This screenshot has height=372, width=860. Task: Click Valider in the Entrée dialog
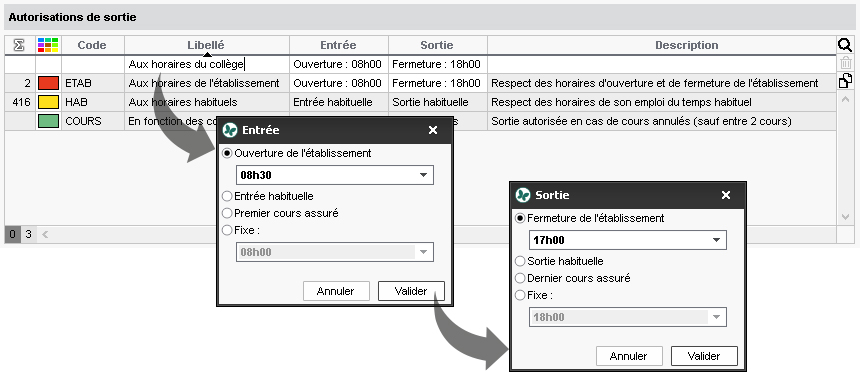[411, 291]
